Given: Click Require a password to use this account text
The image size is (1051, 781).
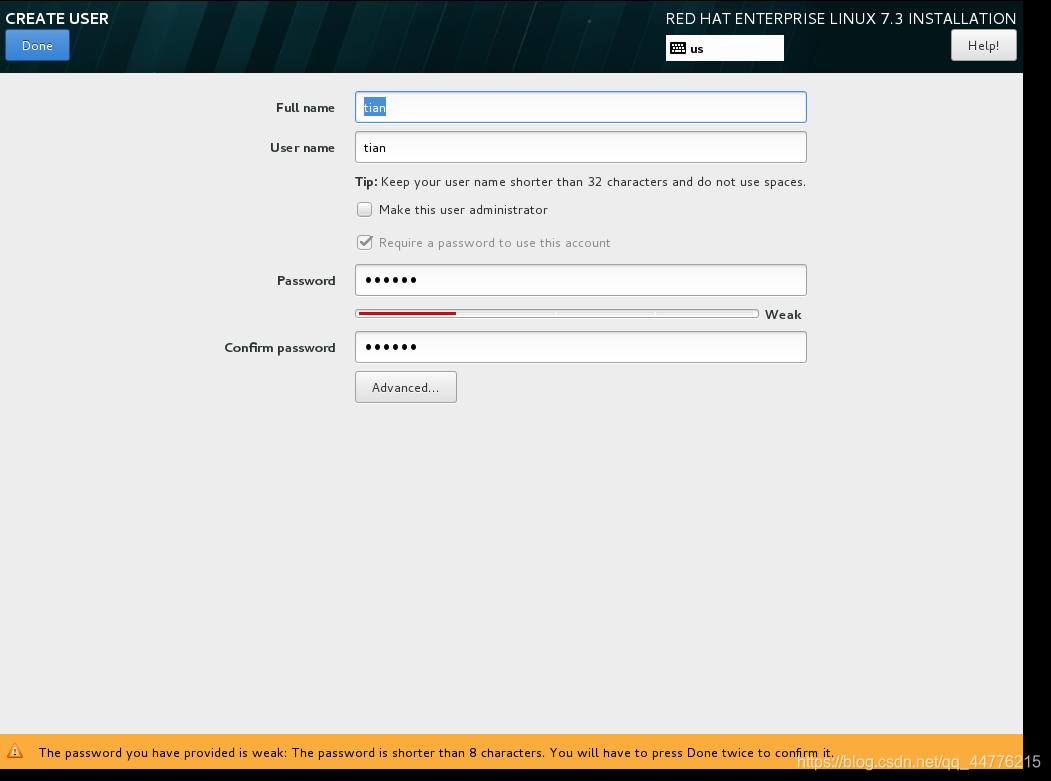Looking at the screenshot, I should click(x=495, y=243).
